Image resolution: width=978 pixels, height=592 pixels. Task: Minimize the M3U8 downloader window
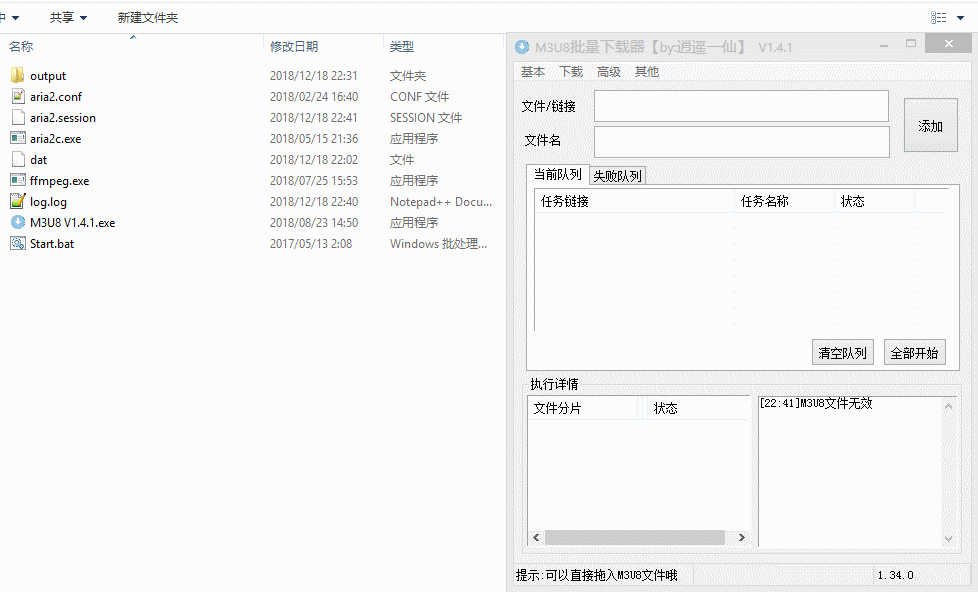[x=884, y=45]
